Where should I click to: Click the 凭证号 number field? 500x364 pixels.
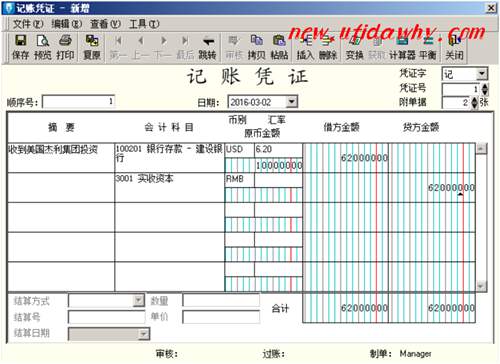462,89
